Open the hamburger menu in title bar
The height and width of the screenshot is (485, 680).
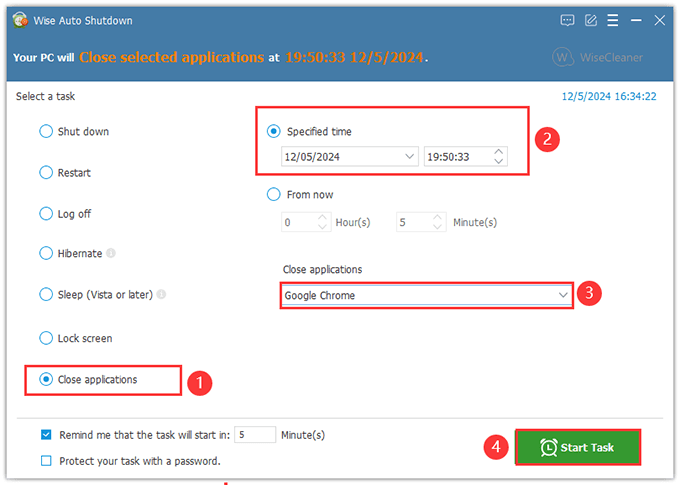click(x=613, y=20)
